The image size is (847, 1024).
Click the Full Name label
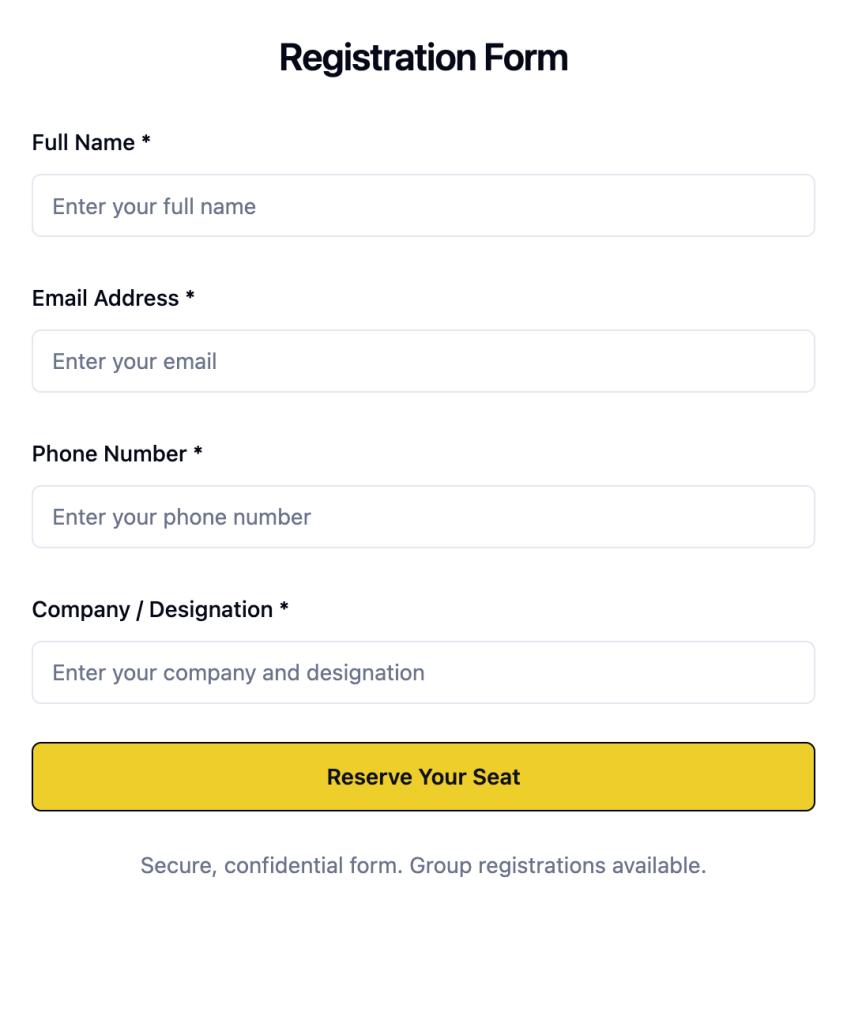83,143
